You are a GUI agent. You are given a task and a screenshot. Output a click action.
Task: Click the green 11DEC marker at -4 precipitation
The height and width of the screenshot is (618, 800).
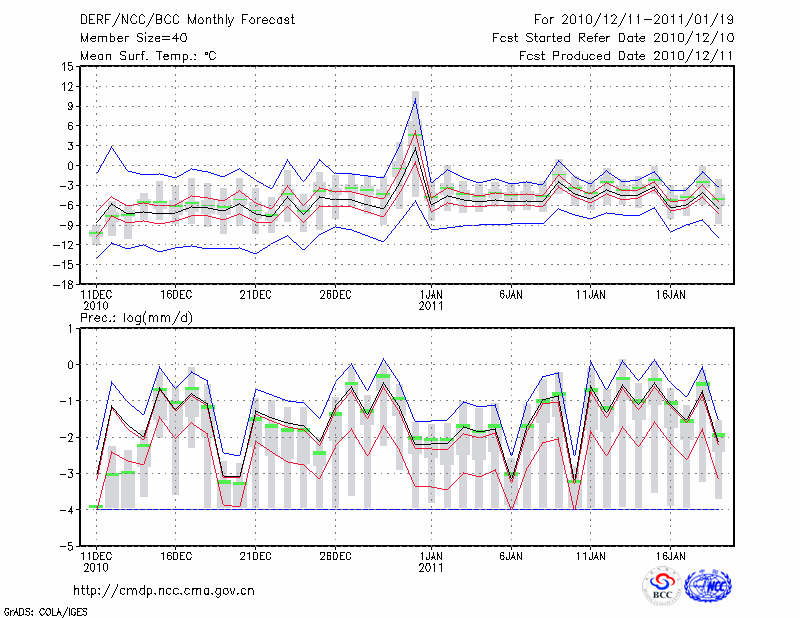pos(96,507)
